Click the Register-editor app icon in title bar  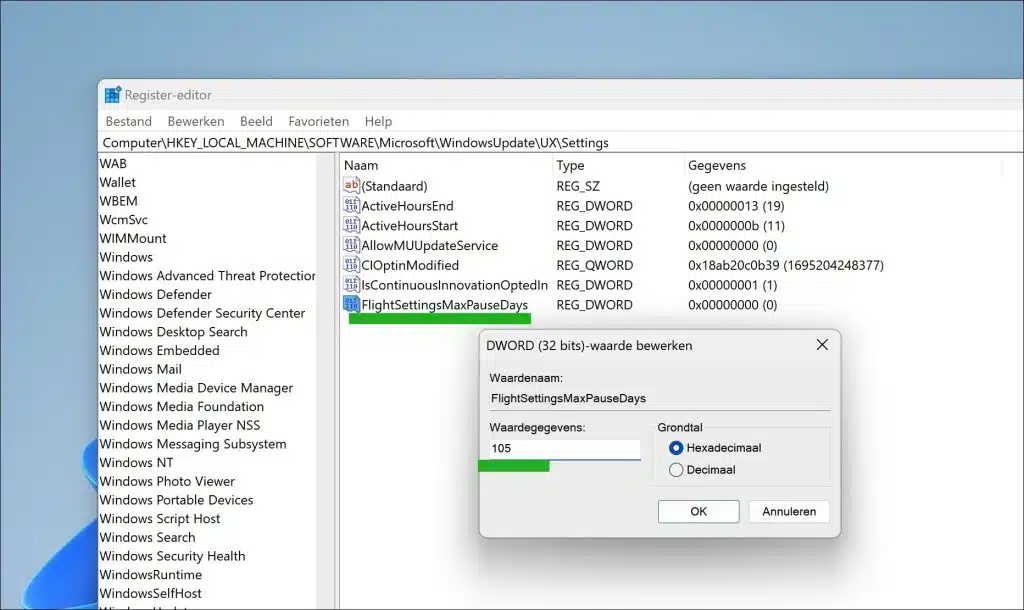point(113,95)
